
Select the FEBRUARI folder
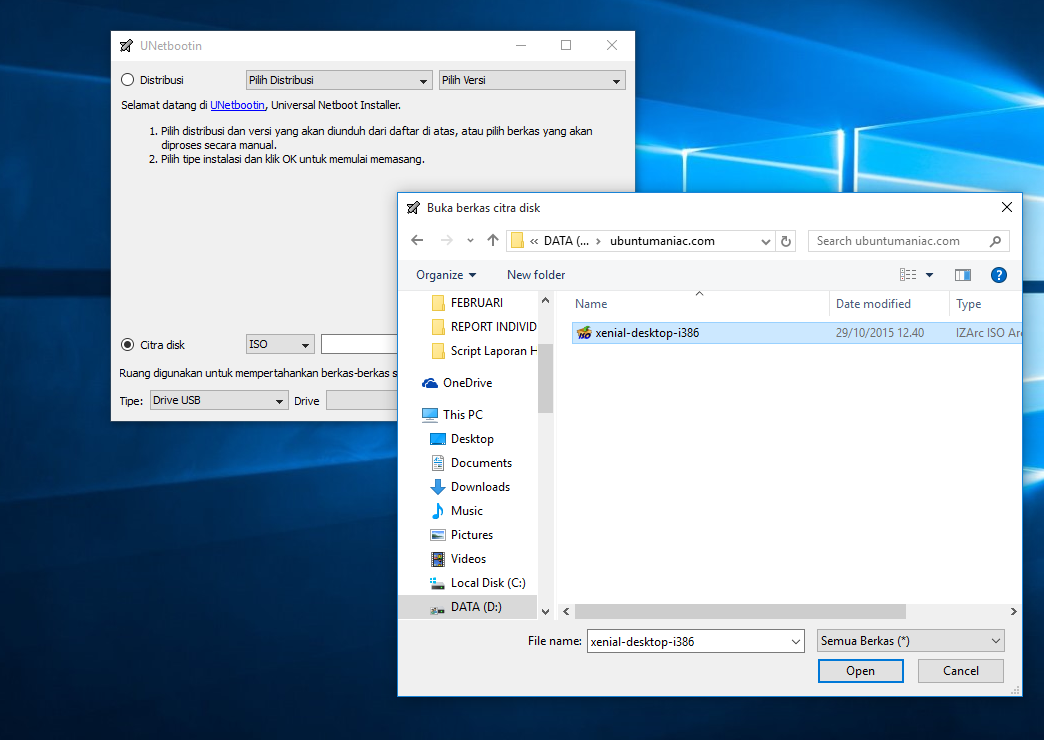(x=477, y=302)
